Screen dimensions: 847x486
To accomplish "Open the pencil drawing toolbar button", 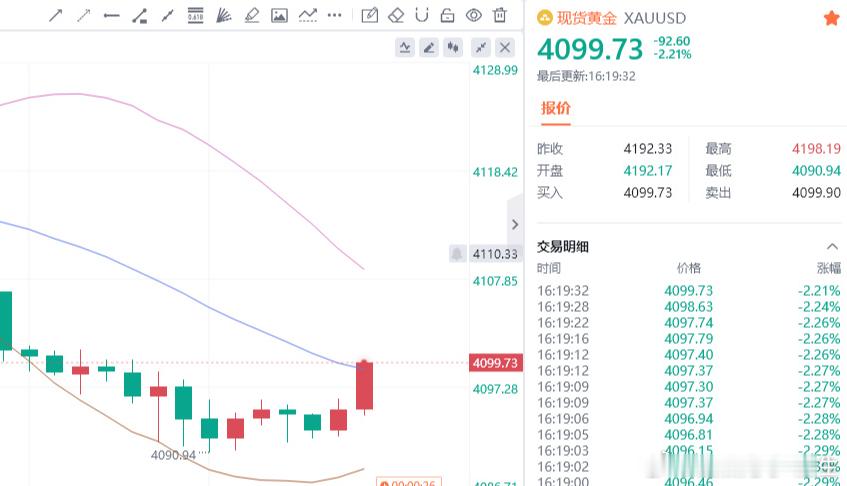I will pos(429,48).
